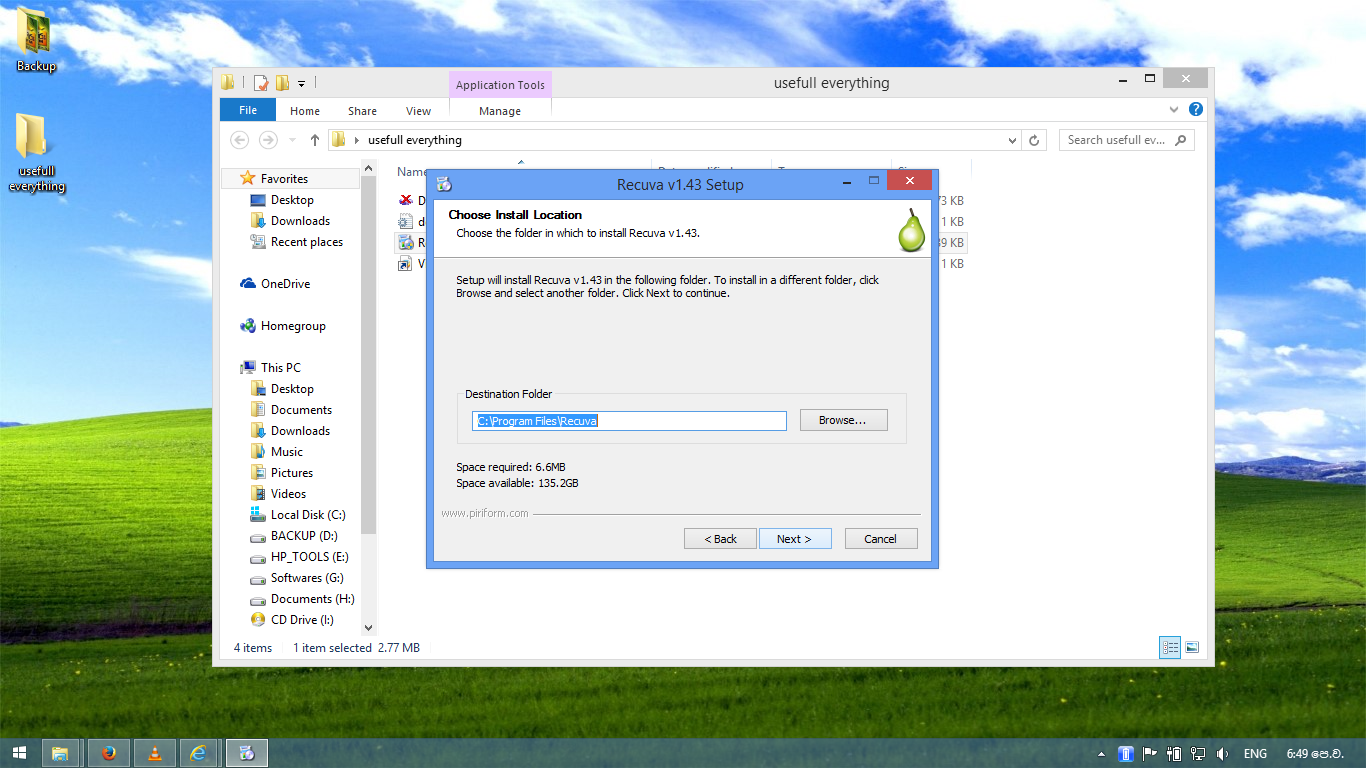Open the clock showing 6:49

(x=1313, y=754)
